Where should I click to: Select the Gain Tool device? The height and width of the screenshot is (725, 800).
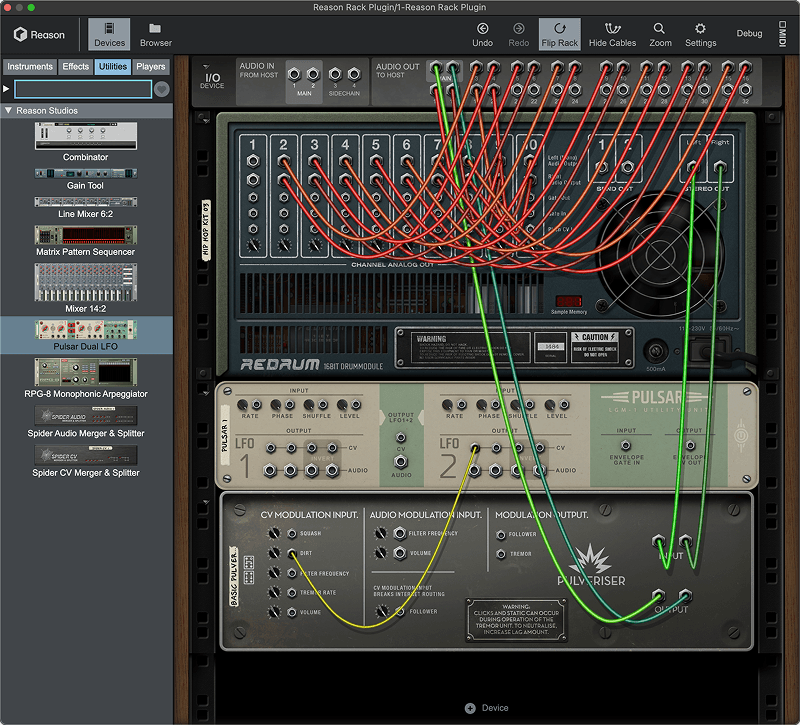[x=86, y=179]
